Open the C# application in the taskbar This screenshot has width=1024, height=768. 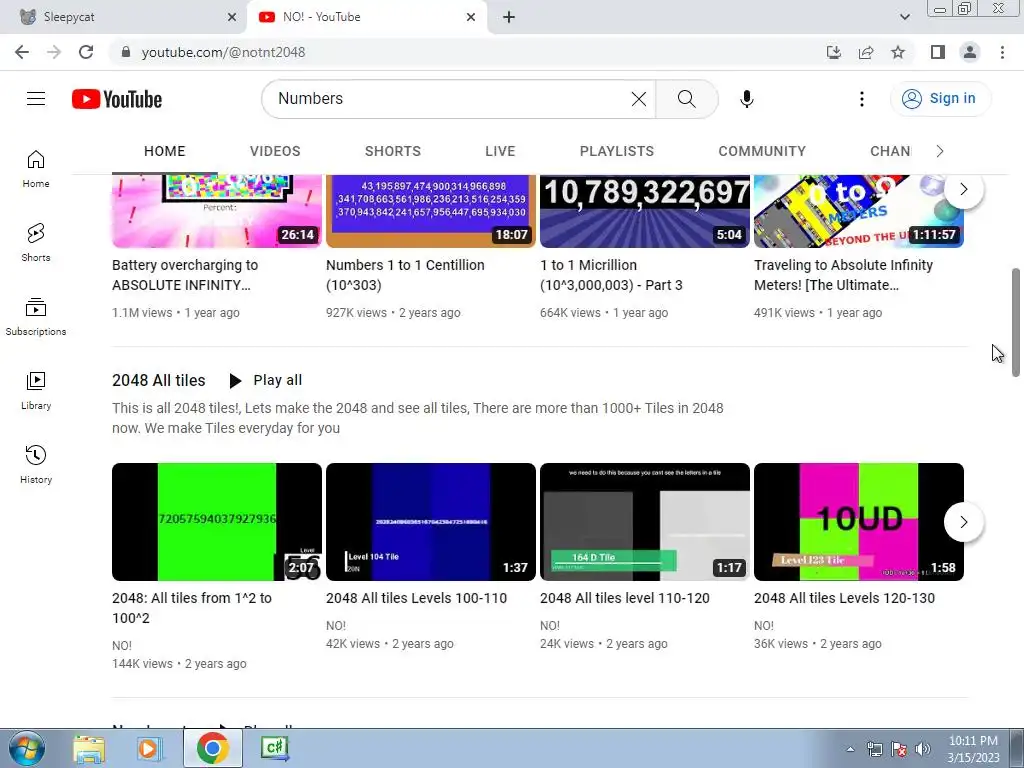tap(275, 748)
